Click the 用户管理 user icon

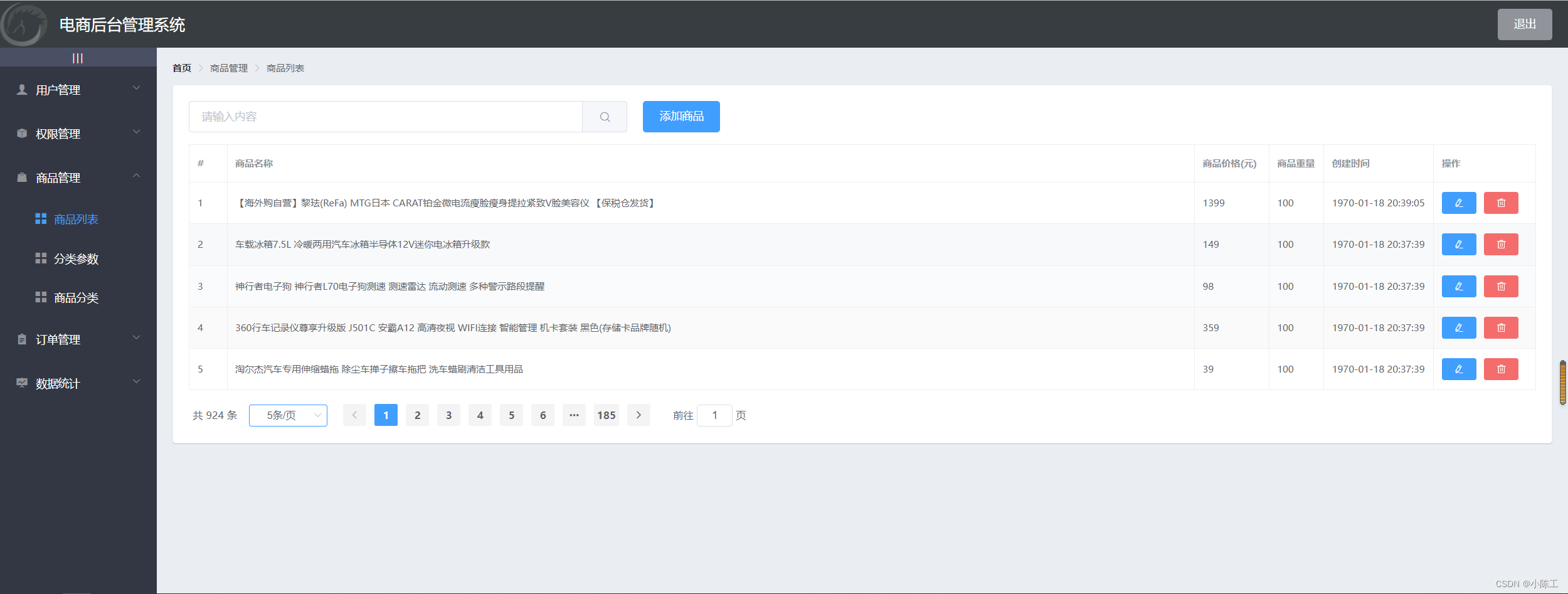click(x=22, y=90)
